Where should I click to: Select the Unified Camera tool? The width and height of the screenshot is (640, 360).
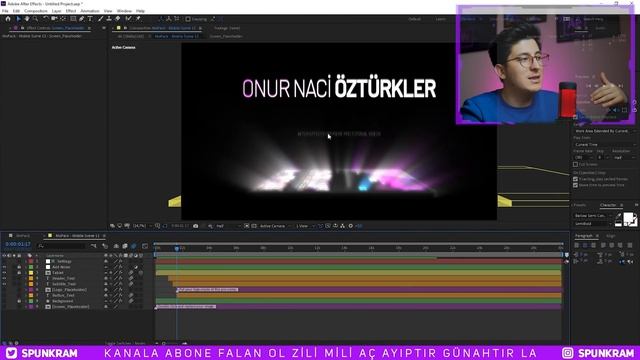tap(54, 19)
